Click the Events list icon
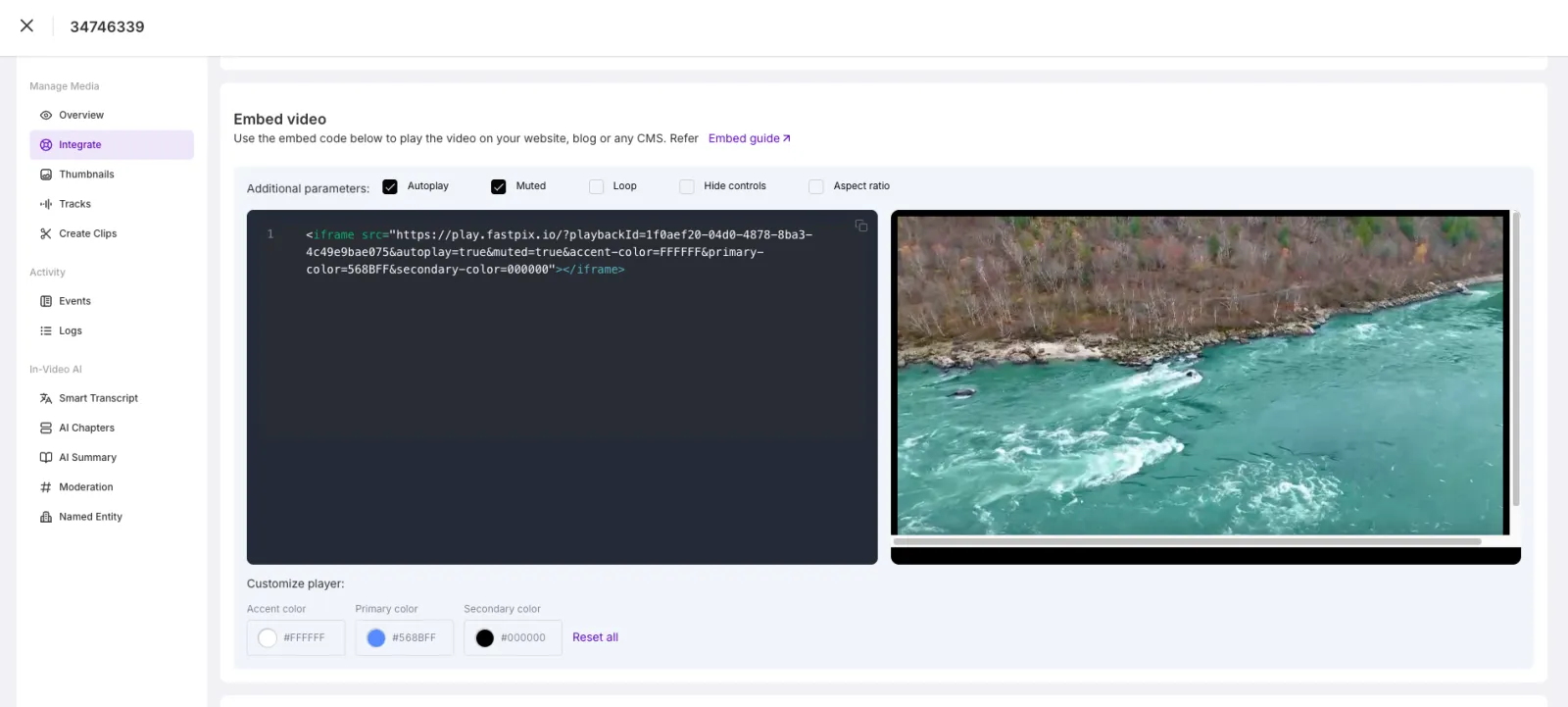 pyautogui.click(x=46, y=301)
